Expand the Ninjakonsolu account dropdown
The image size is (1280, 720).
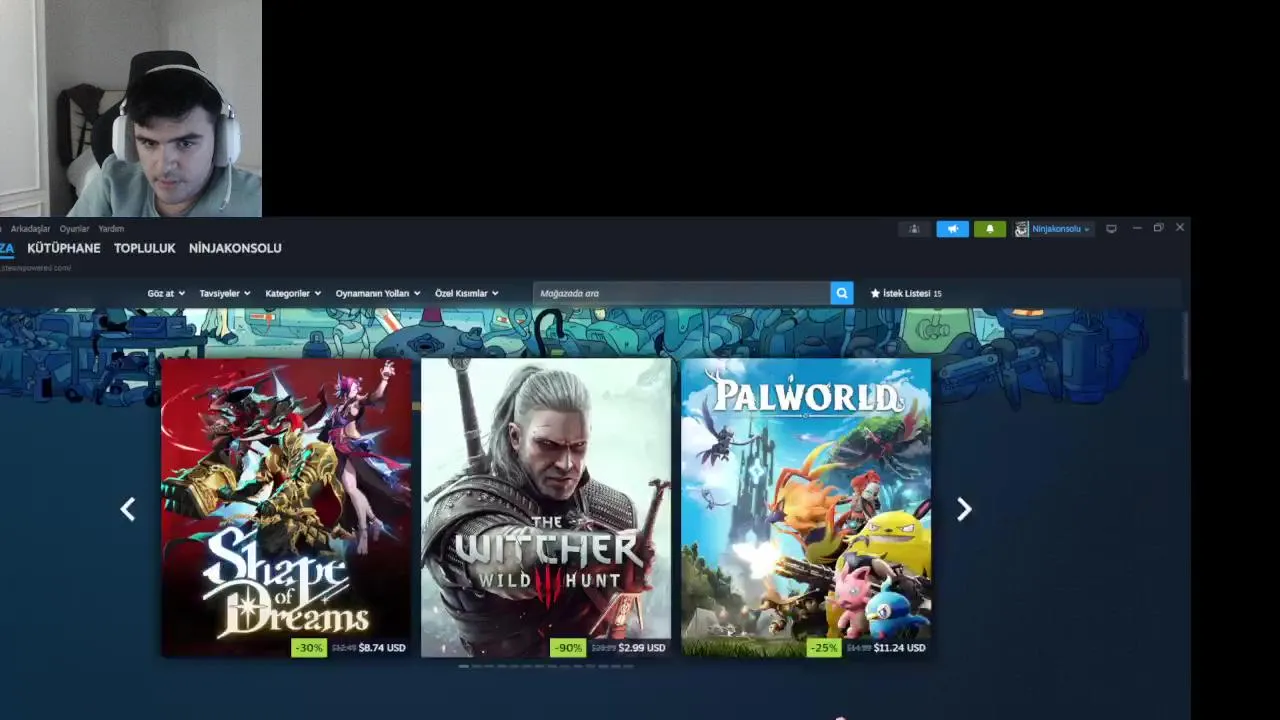(1061, 229)
